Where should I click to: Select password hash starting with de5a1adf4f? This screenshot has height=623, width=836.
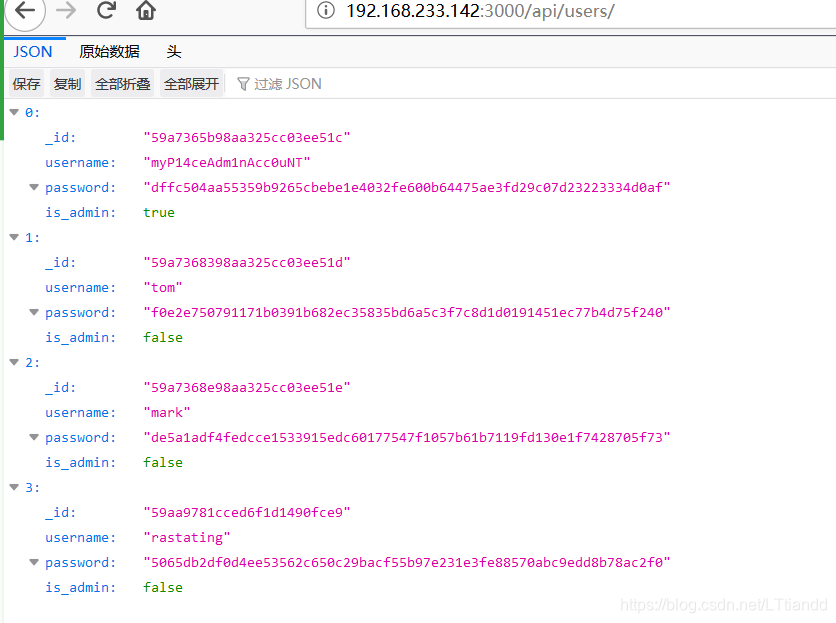click(x=407, y=438)
